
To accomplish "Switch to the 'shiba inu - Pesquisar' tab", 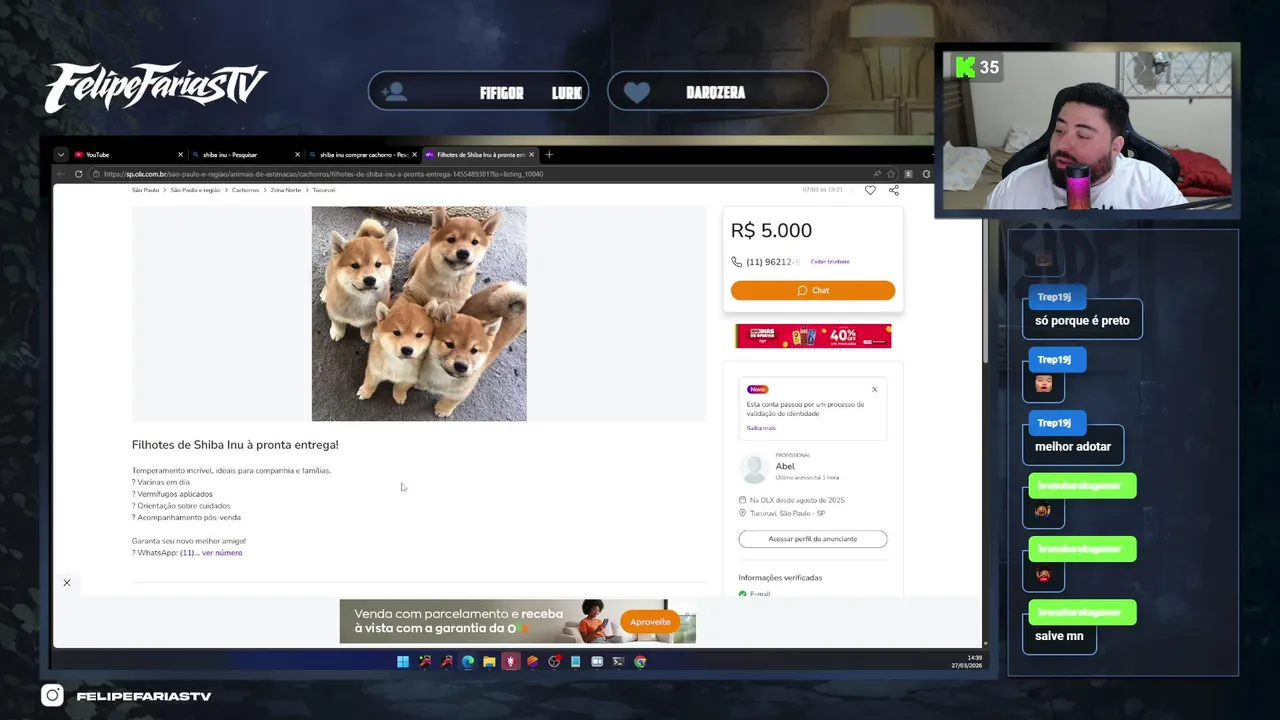I will click(x=245, y=155).
